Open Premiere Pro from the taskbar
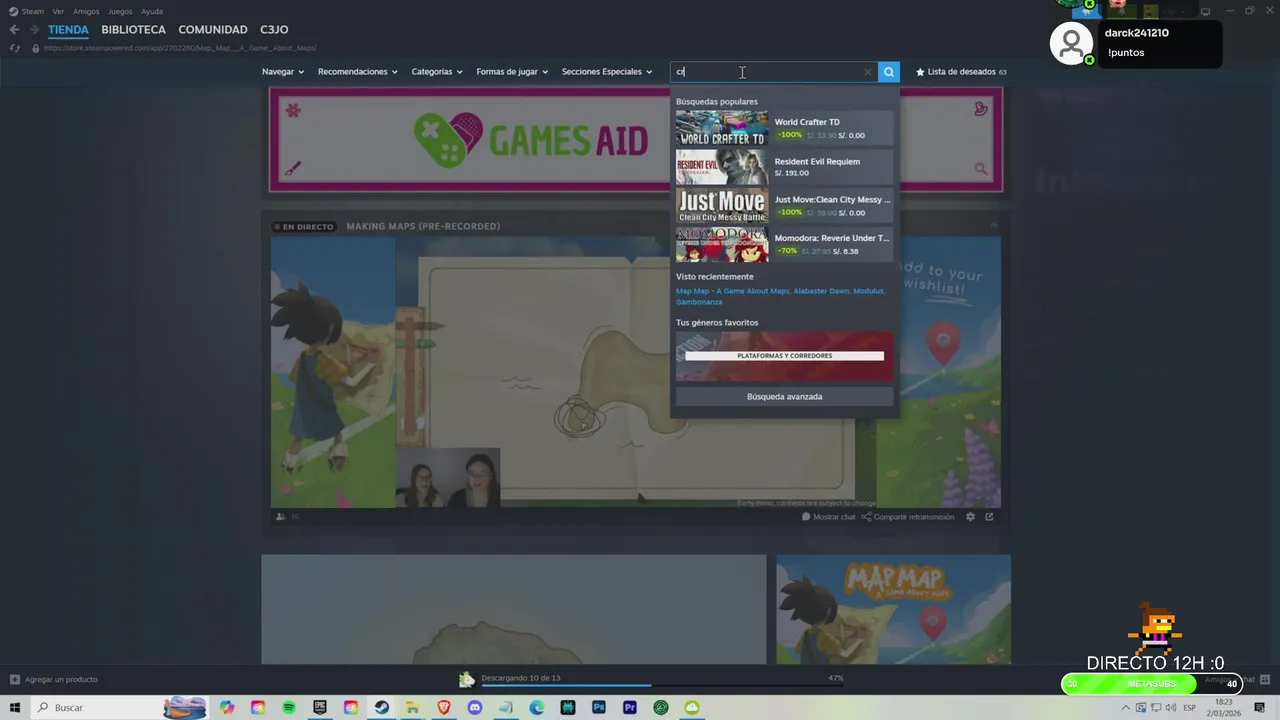The width and height of the screenshot is (1280, 720). coord(630,708)
